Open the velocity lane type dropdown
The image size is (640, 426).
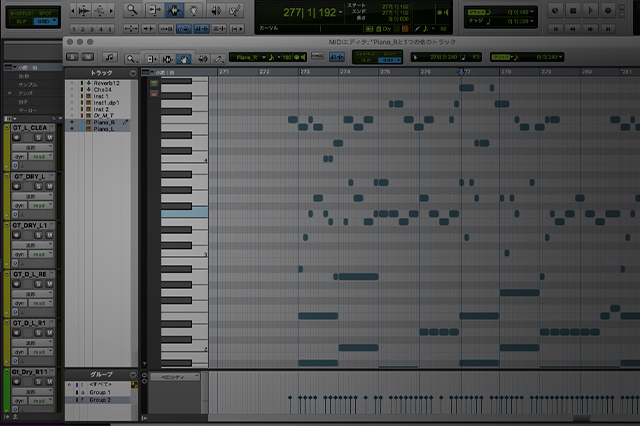(175, 377)
